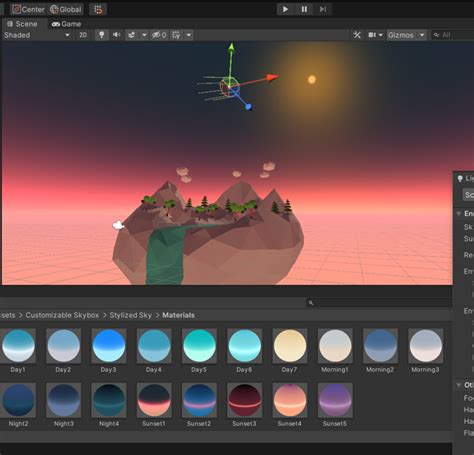Screen dimensions: 474x455
Task: Click the project search field
Action: coord(379,303)
